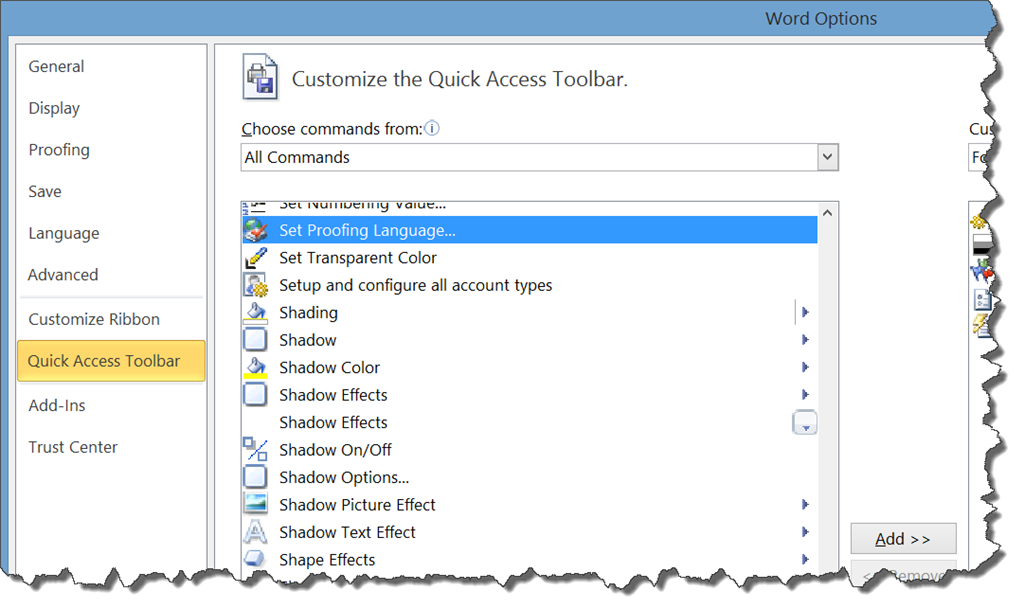Click the Shape Effects icon
Viewport: 1024px width, 608px height.
pyautogui.click(x=254, y=559)
